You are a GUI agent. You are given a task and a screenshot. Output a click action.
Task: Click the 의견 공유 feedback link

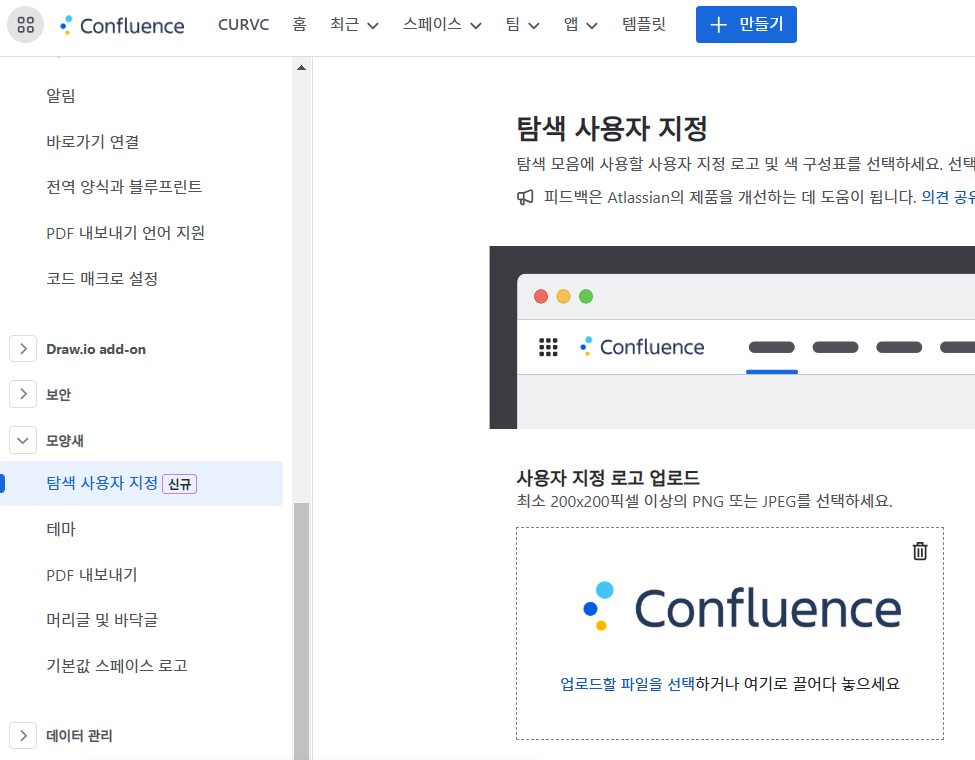948,197
